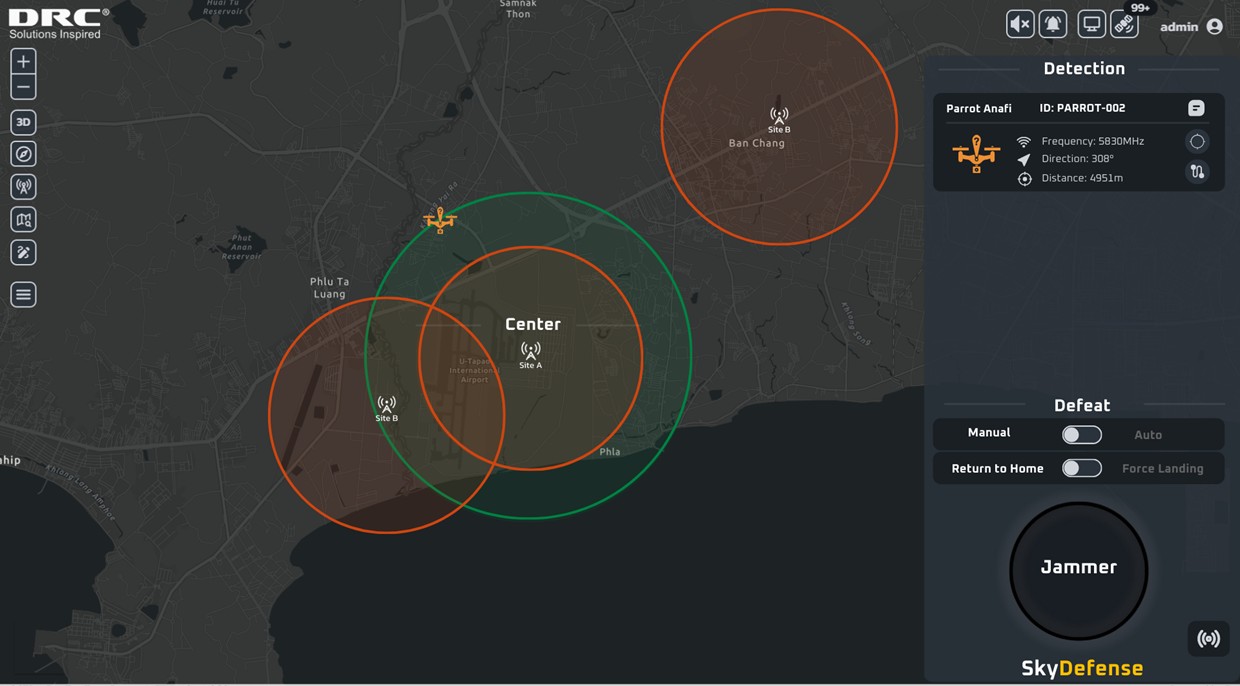Click the compass orientation icon
This screenshot has width=1240, height=686.
[x=23, y=154]
